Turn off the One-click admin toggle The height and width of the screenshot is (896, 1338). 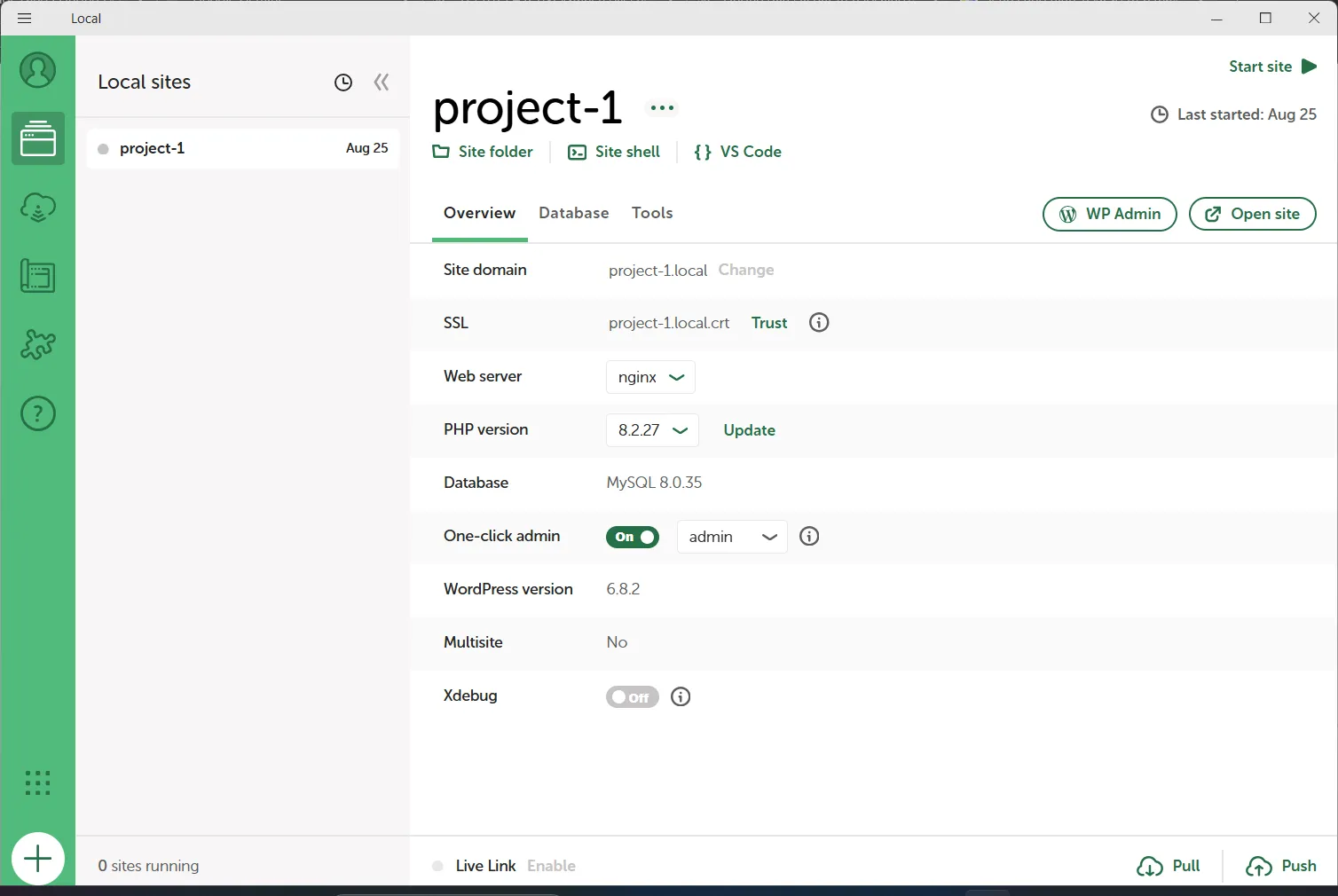click(x=633, y=537)
